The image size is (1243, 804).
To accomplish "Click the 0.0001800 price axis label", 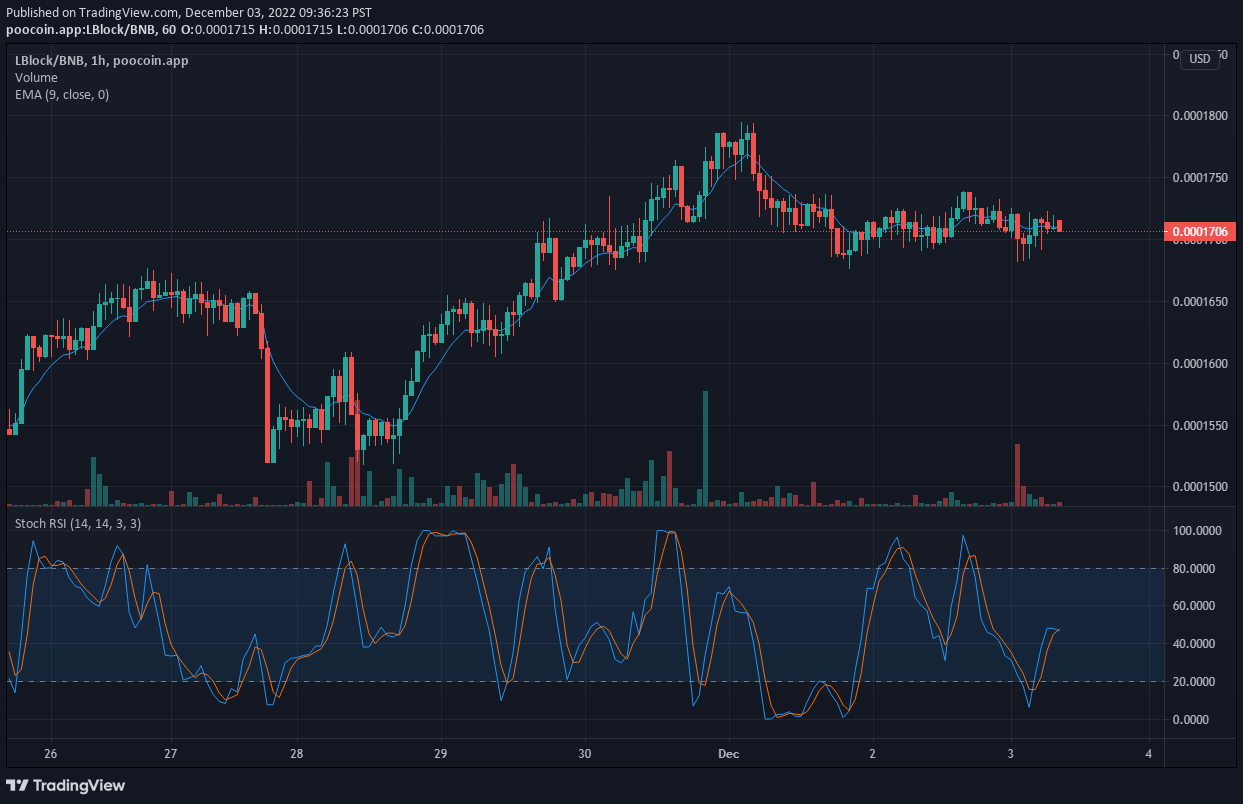I will point(1200,116).
